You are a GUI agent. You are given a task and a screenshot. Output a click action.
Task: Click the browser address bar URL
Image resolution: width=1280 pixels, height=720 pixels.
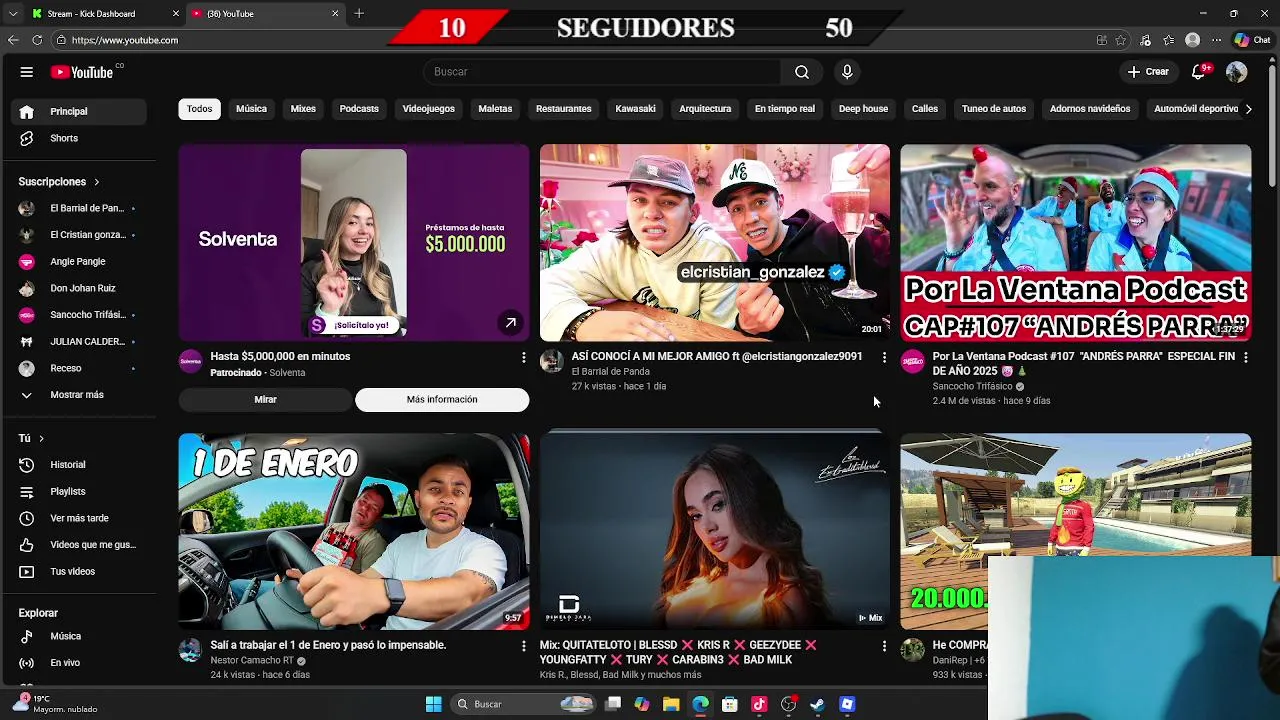(125, 40)
